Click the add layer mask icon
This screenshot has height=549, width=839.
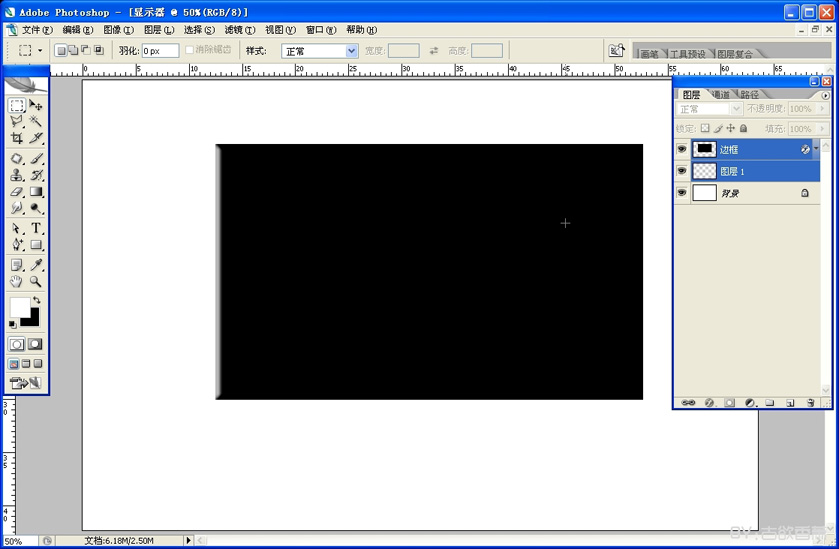click(729, 402)
